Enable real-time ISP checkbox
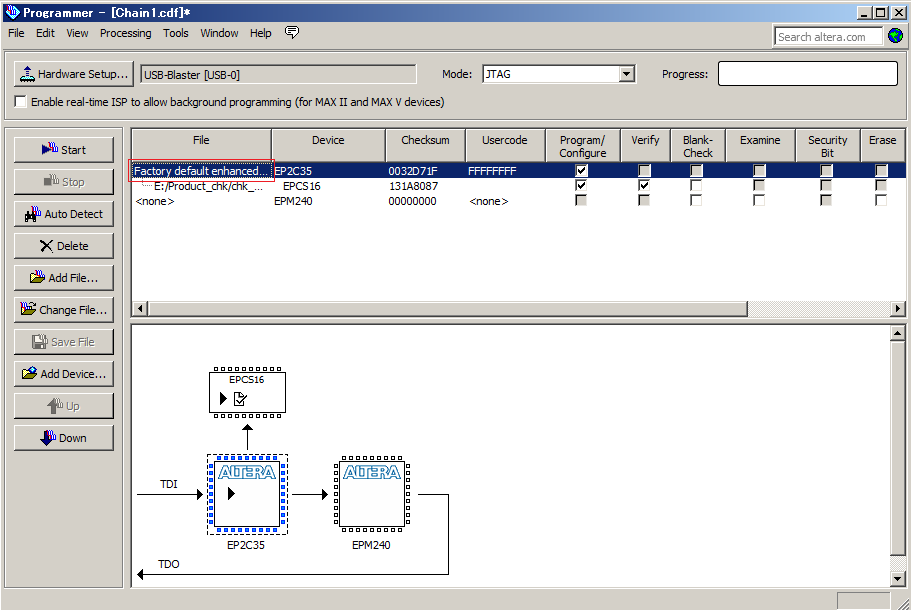Screen dimensions: 911x610 tap(21, 102)
